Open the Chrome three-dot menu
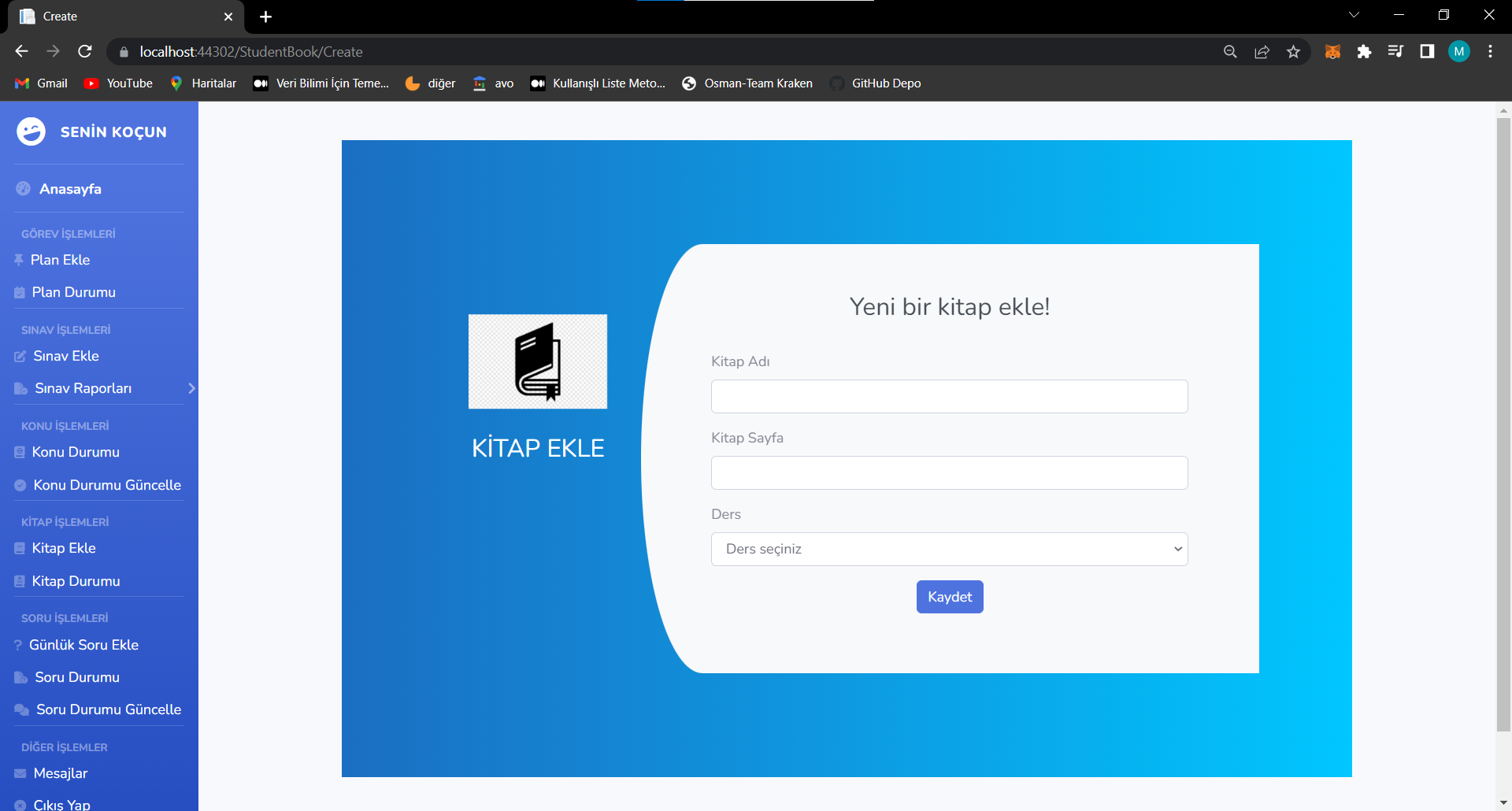Image resolution: width=1512 pixels, height=811 pixels. click(x=1490, y=52)
